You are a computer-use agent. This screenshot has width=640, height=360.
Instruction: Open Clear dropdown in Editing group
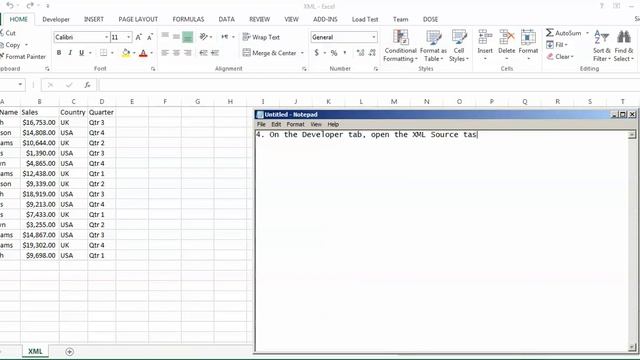pos(560,57)
